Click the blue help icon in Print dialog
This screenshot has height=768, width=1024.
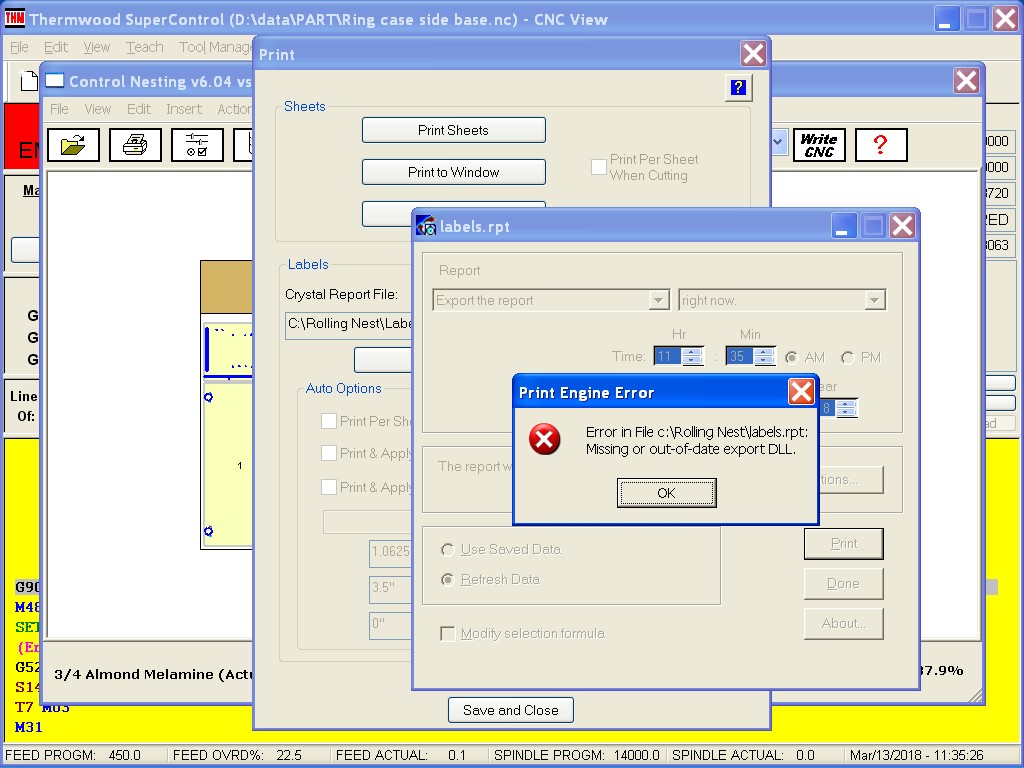coord(737,88)
